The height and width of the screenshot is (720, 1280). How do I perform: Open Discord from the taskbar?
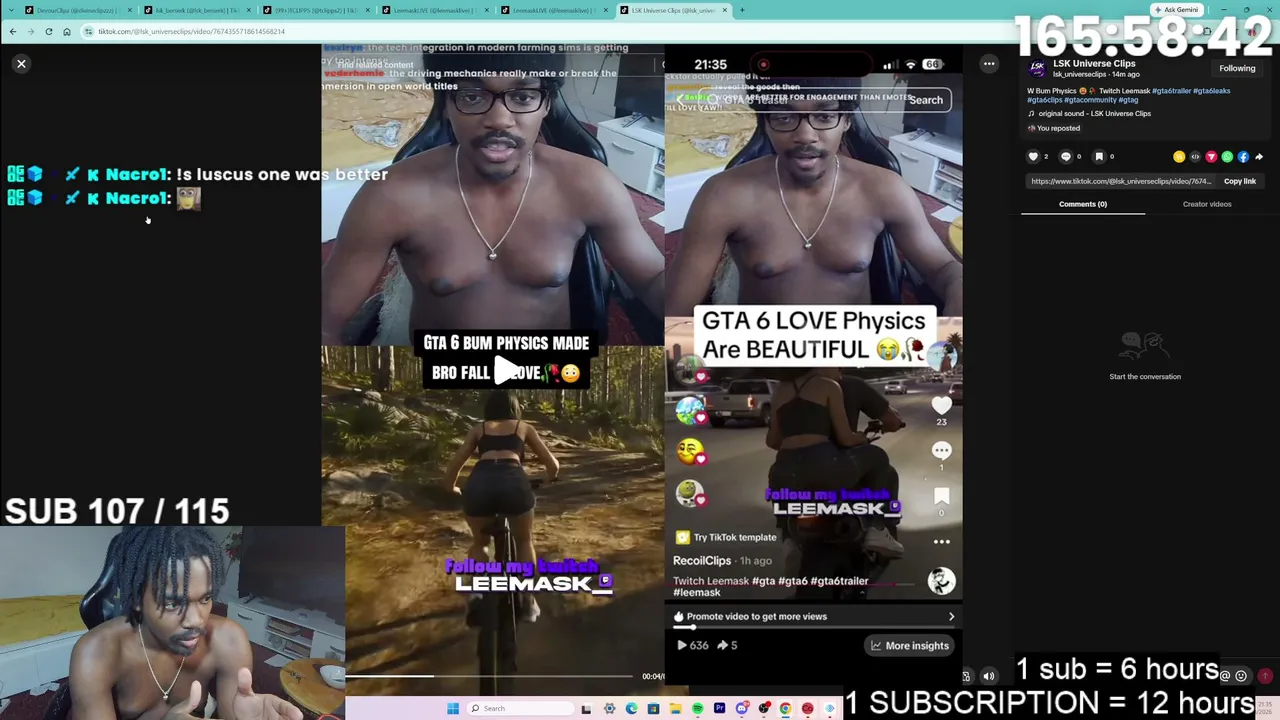pos(741,709)
